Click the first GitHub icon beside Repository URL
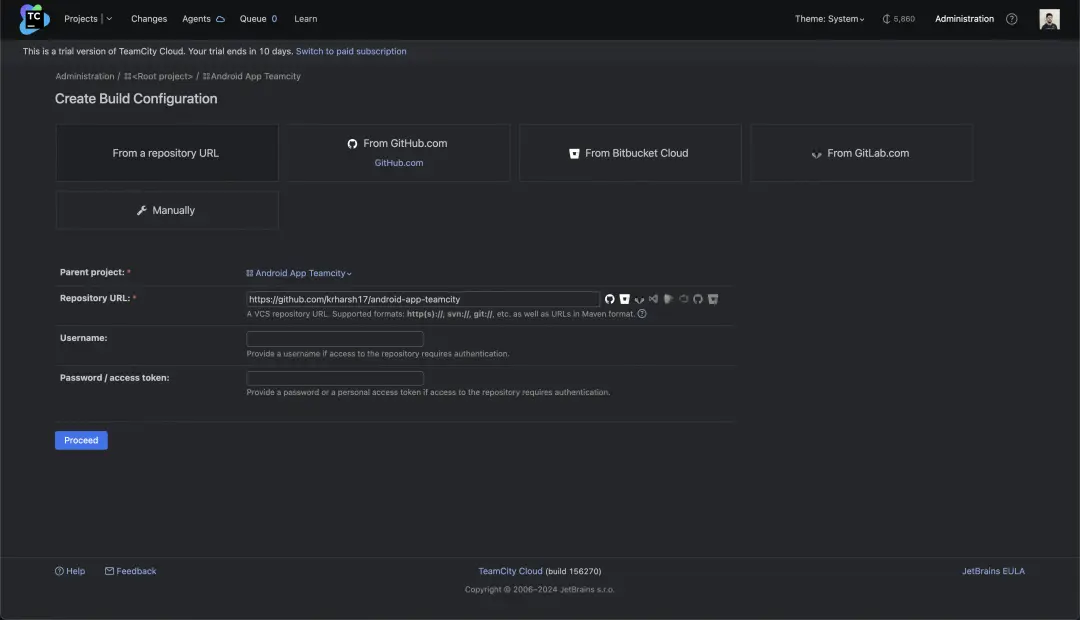 (x=610, y=299)
